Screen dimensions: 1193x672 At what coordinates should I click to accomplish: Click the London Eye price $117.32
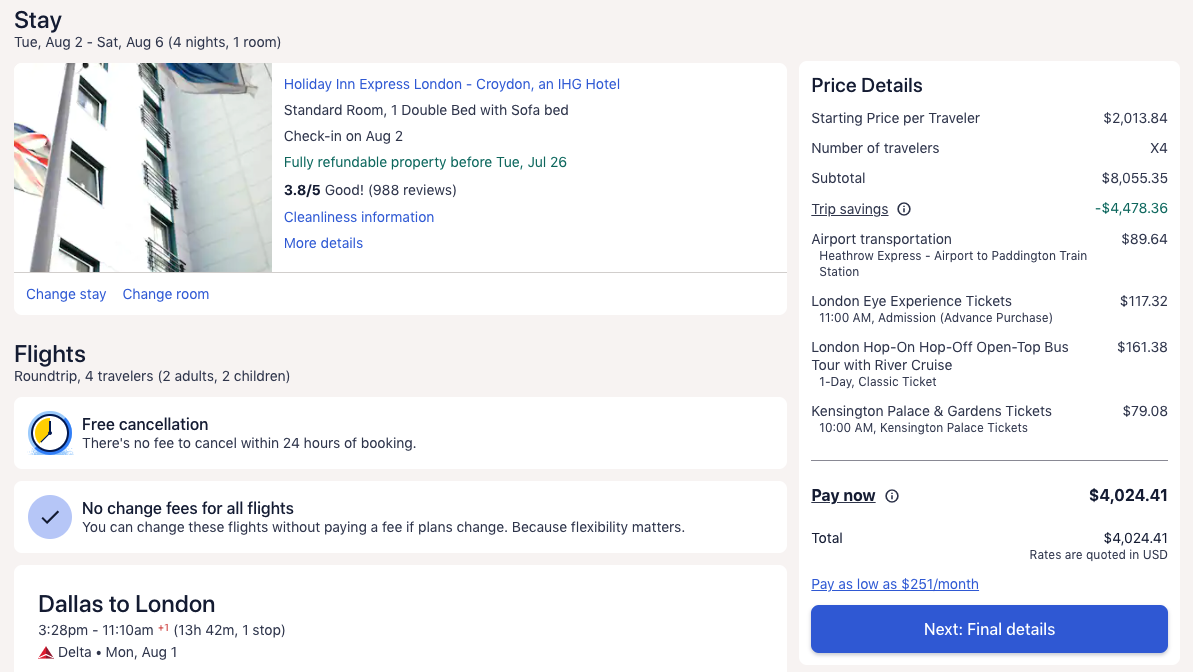pos(1144,301)
